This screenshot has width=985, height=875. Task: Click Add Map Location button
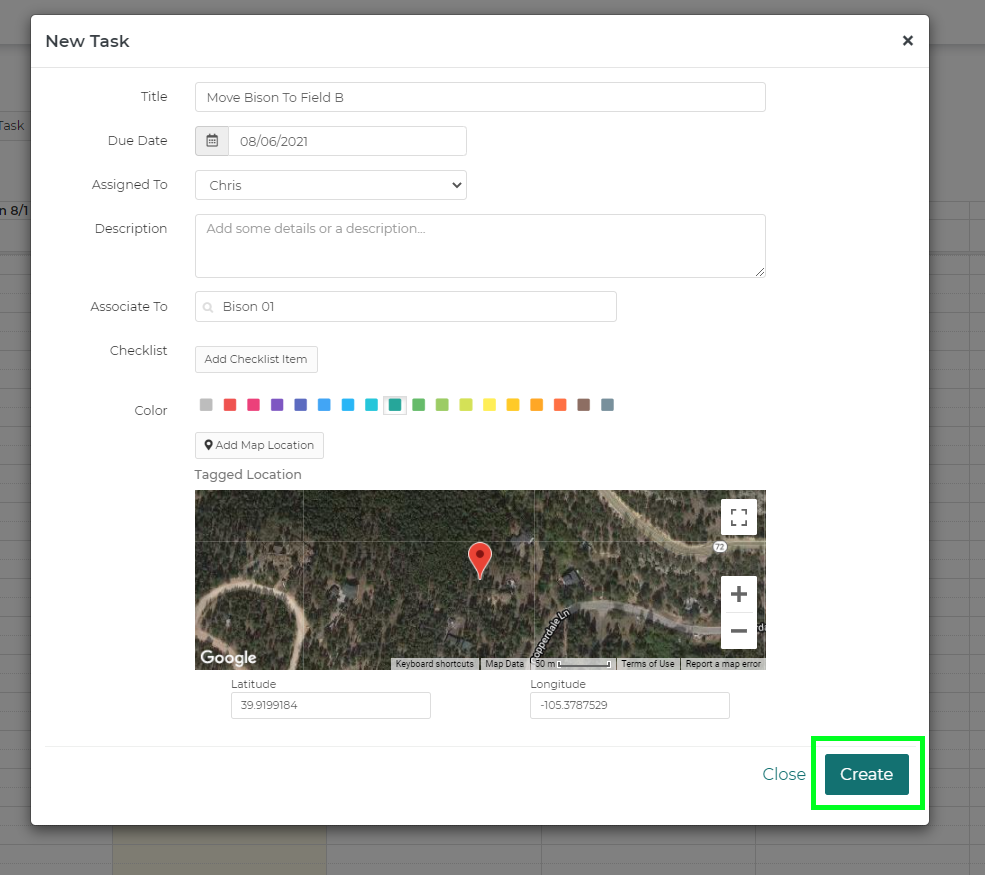point(259,445)
